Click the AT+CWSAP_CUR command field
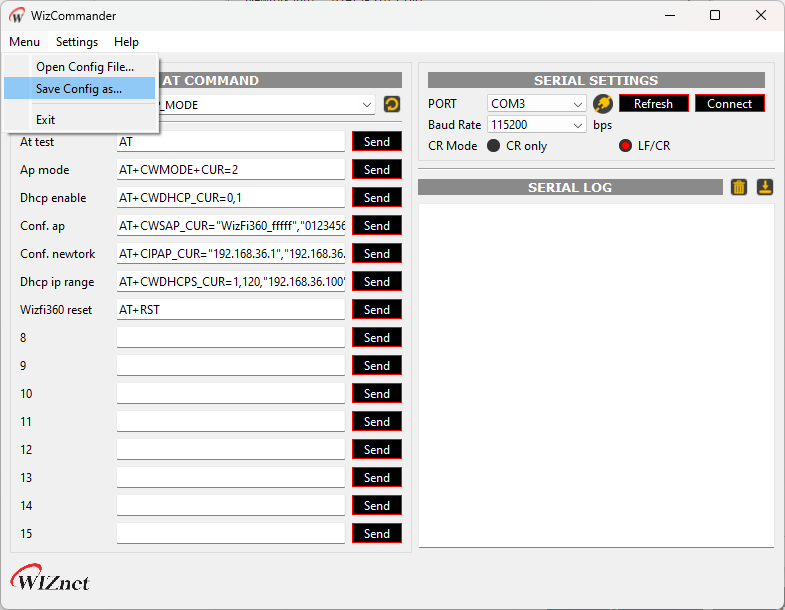785x610 pixels. point(231,226)
